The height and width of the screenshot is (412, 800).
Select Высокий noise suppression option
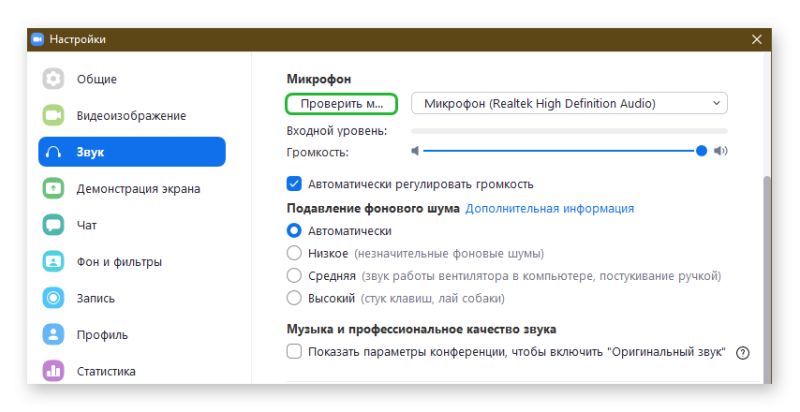point(294,298)
